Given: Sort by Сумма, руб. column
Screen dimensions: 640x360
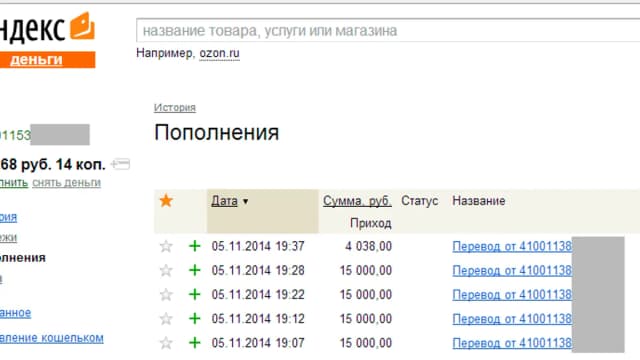Looking at the screenshot, I should tap(357, 201).
